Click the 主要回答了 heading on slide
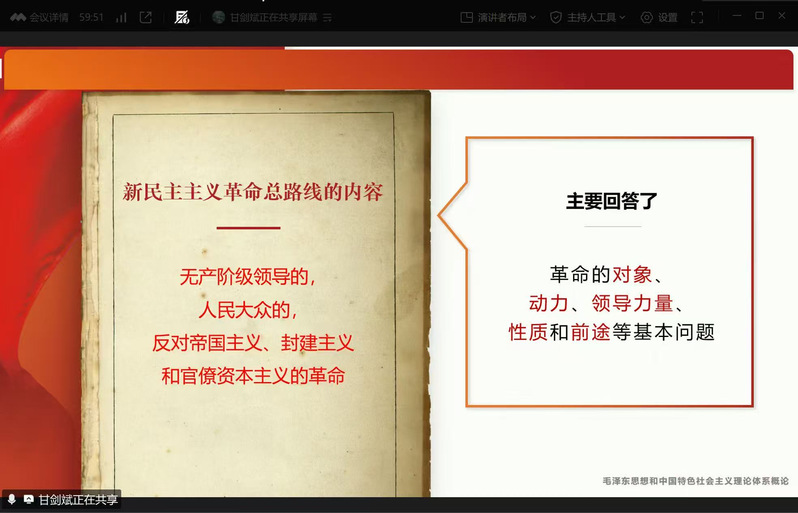 click(612, 200)
